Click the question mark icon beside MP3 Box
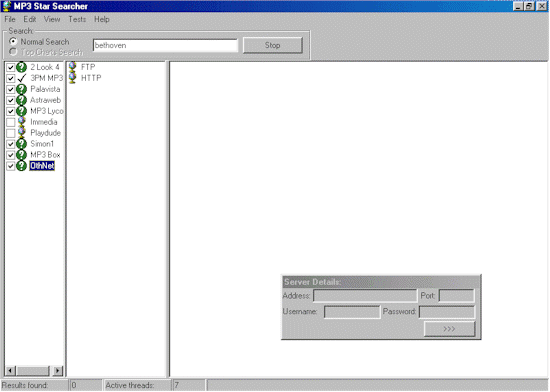Viewport: 550px width, 392px height. point(21,155)
